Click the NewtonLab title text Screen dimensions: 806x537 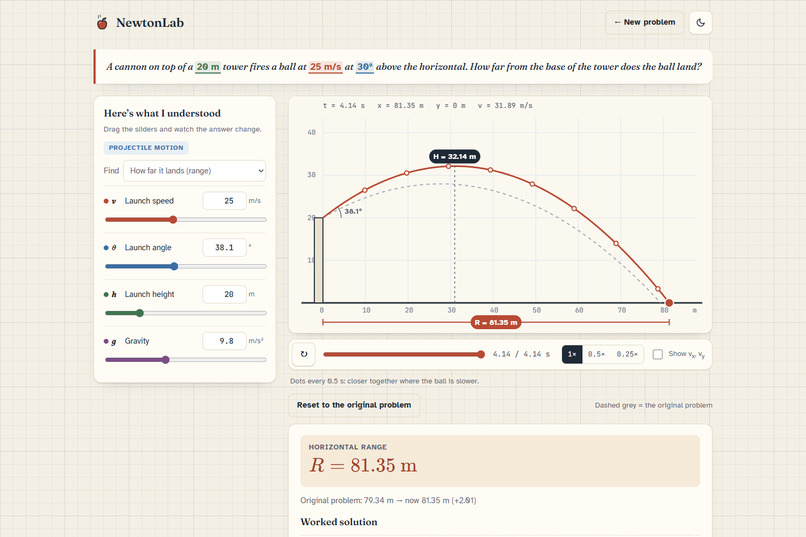pos(150,23)
